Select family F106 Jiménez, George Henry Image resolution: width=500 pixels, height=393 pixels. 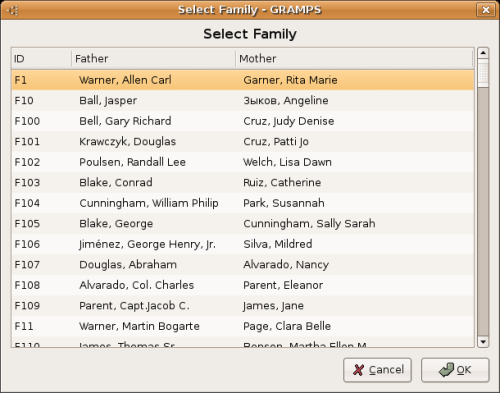(x=243, y=244)
